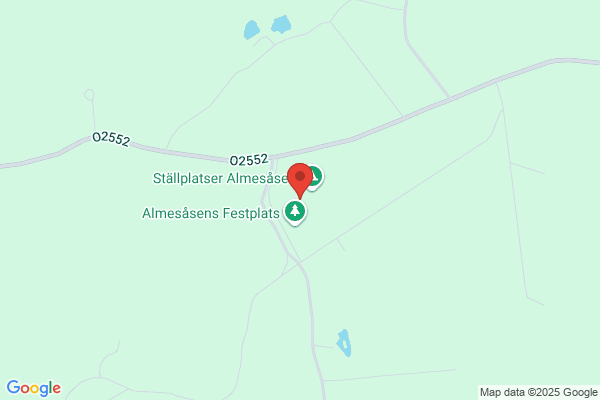Click the letter G in Google logo
This screenshot has width=600, height=400.
point(13,387)
